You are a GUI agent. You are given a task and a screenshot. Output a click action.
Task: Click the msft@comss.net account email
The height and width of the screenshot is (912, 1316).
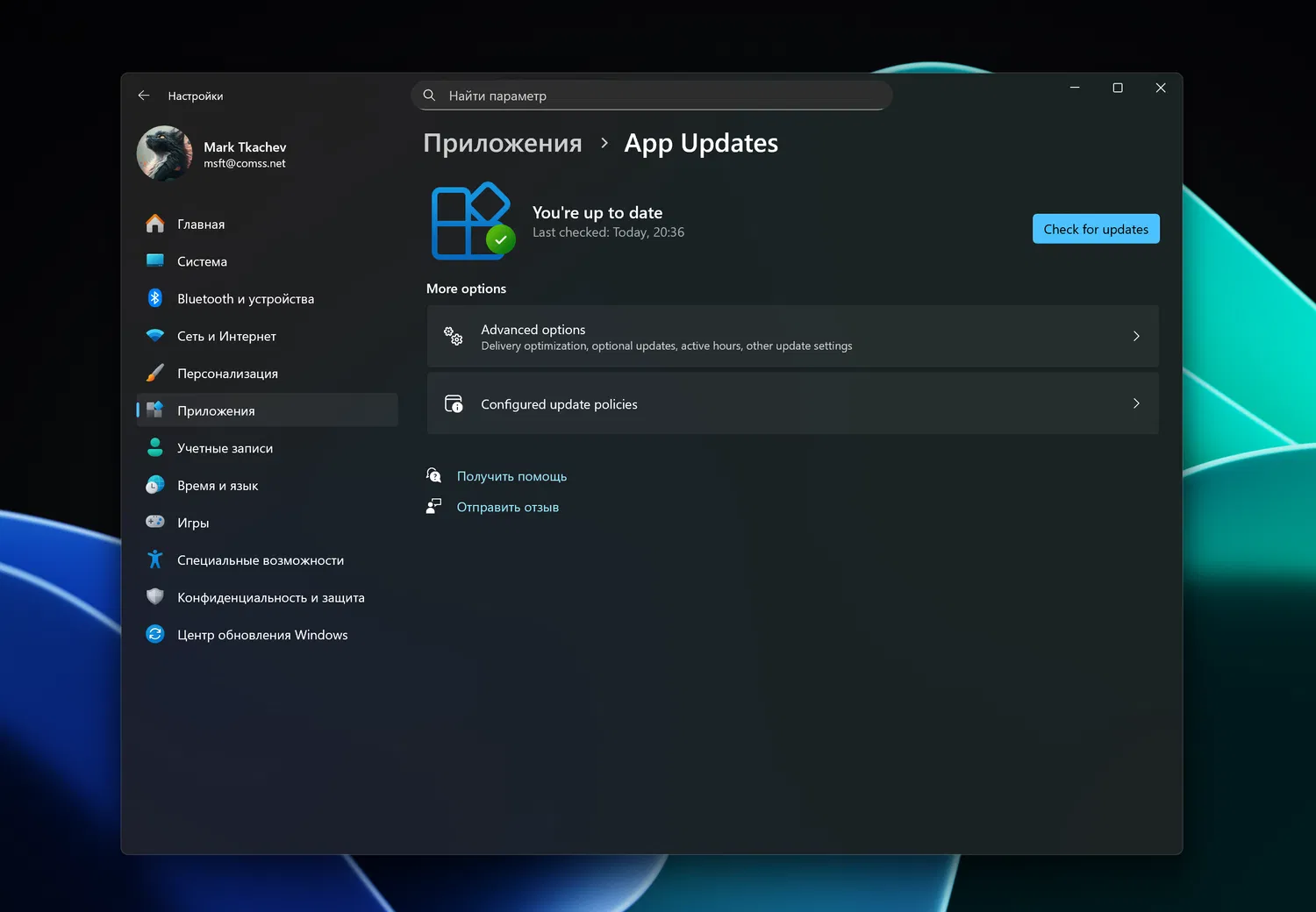pos(245,163)
